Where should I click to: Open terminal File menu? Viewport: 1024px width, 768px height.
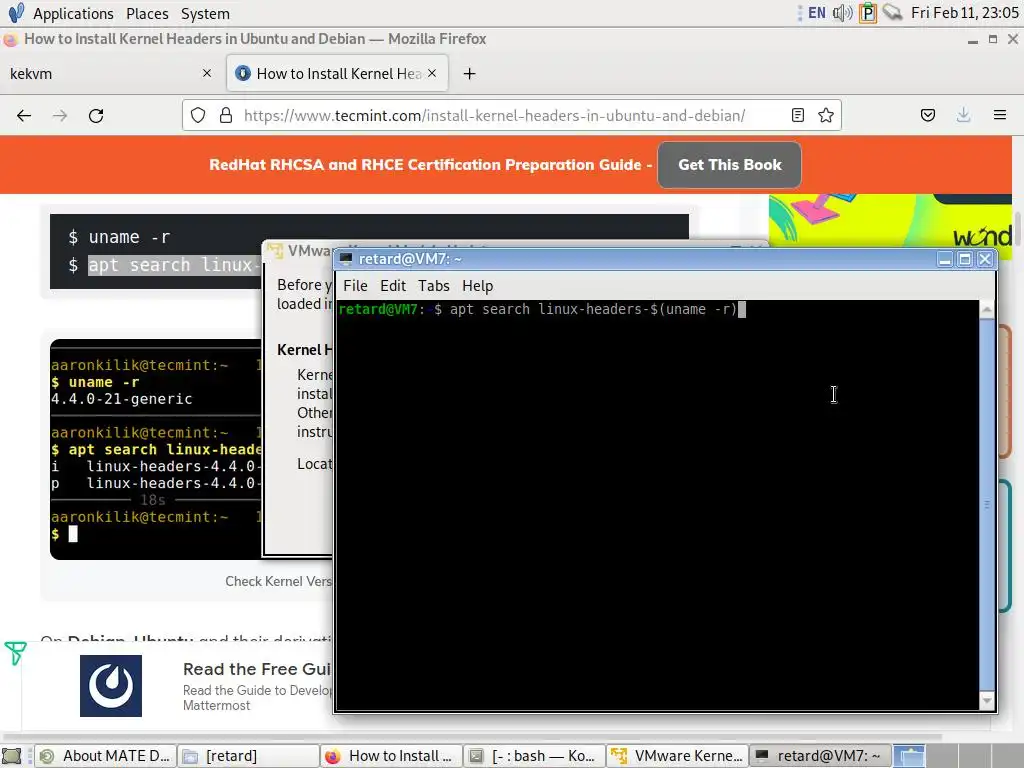click(x=355, y=286)
